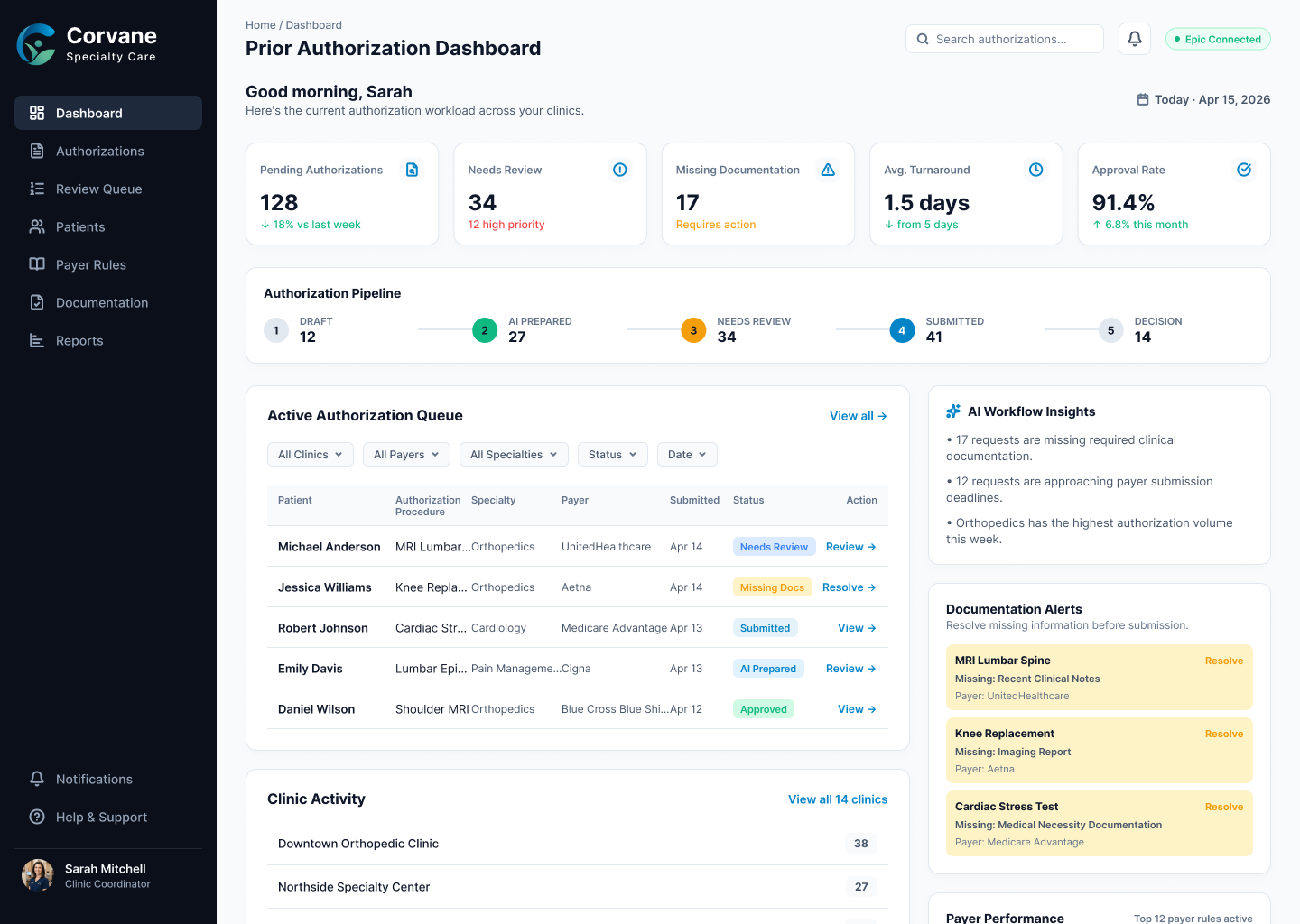
Task: Click View link for Daniel Wilson
Action: [x=858, y=709]
